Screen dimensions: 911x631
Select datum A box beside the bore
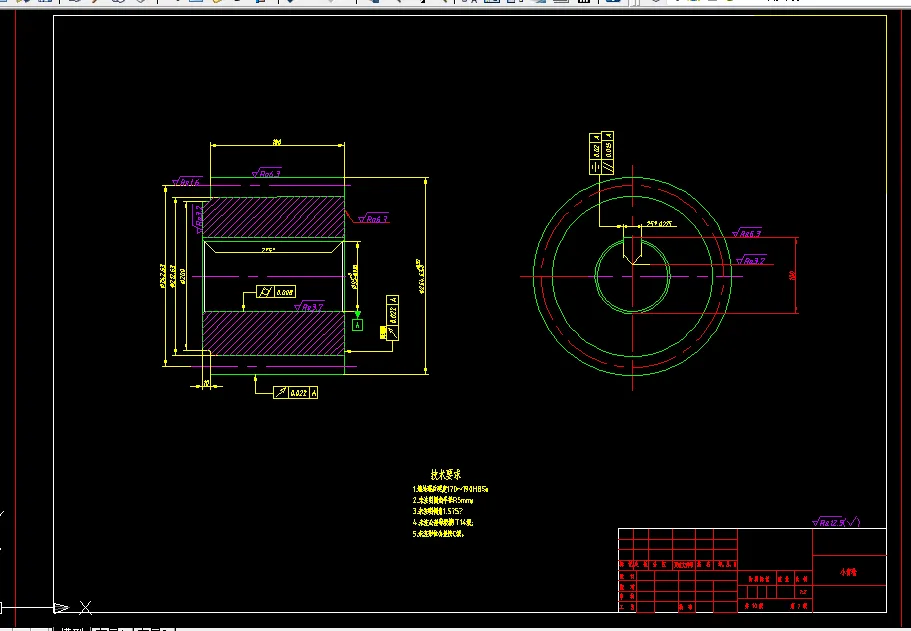(x=357, y=325)
